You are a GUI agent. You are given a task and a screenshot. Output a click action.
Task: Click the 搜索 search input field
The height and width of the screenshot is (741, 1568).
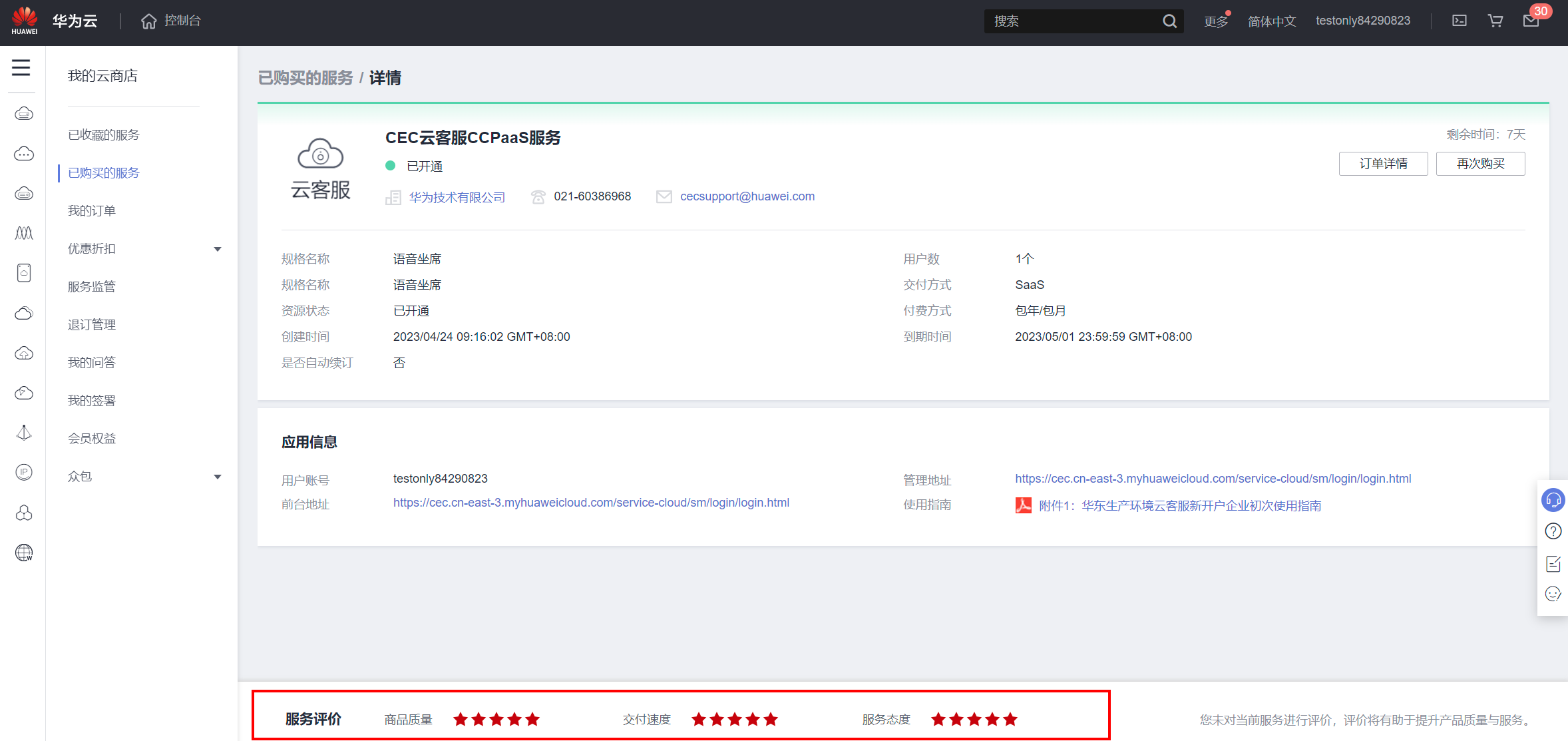click(x=1073, y=21)
